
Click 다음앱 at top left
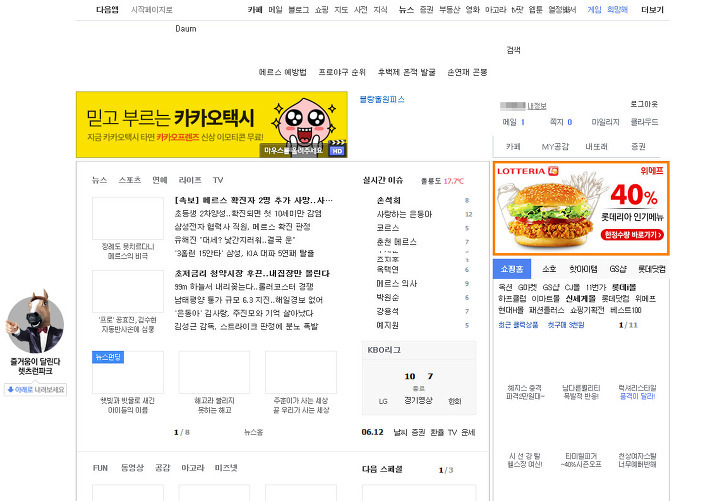coord(107,10)
